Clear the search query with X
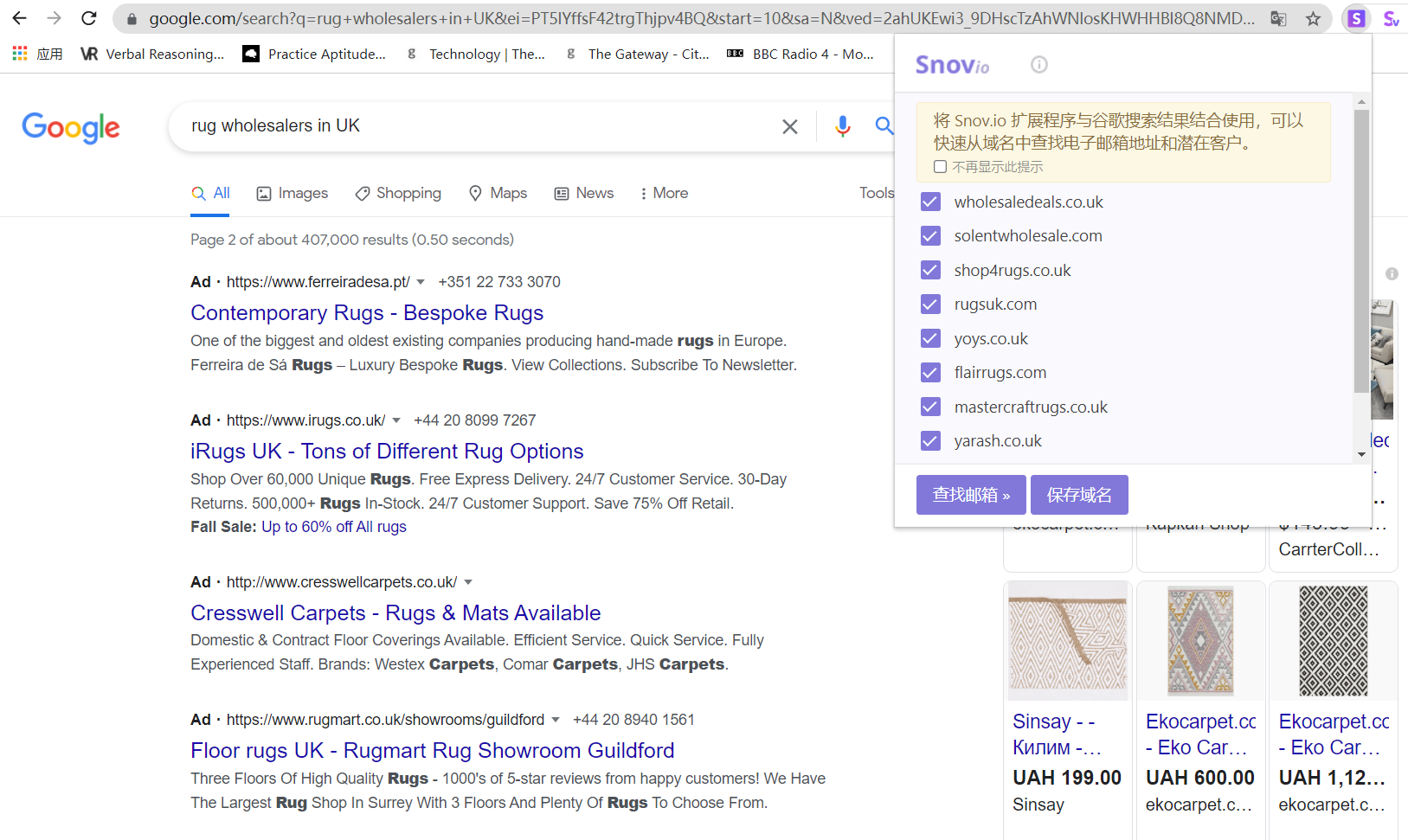1408x840 pixels. [x=790, y=126]
